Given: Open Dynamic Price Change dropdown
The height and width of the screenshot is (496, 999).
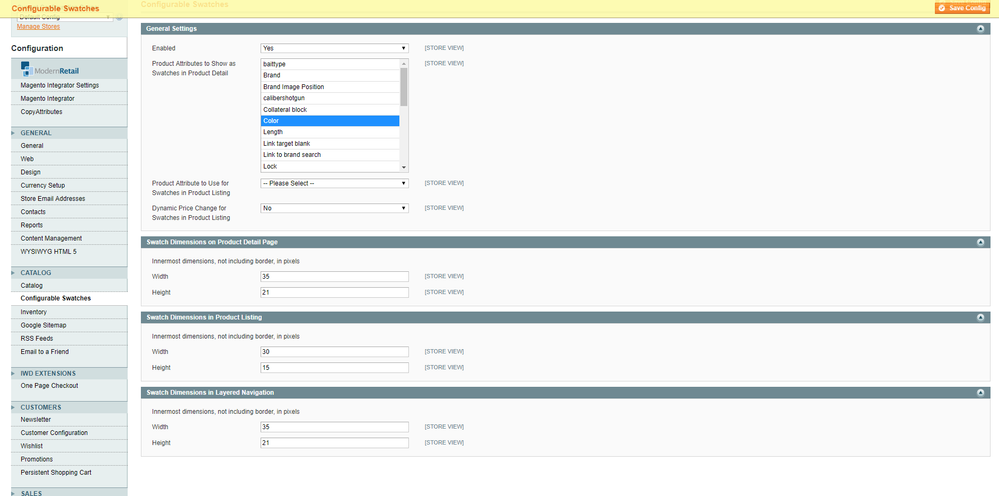Looking at the screenshot, I should coord(334,208).
